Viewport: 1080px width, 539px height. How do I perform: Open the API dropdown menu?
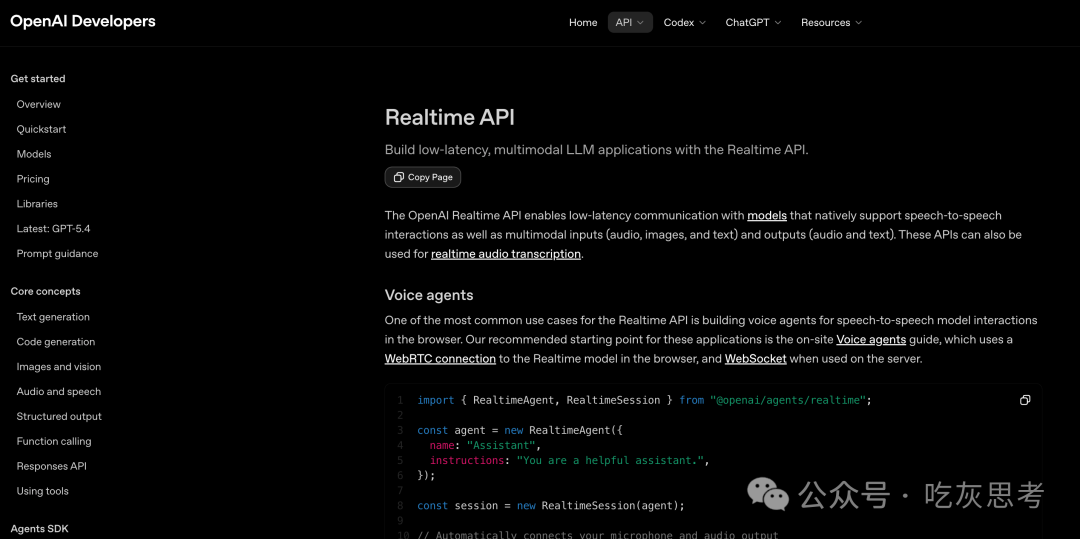coord(630,22)
